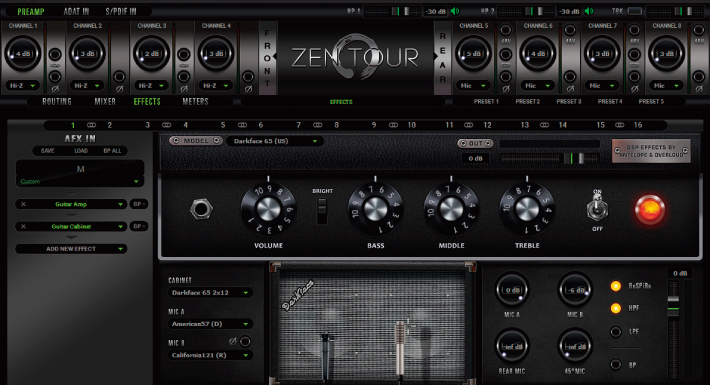Click the amp input jack icon
The width and height of the screenshot is (710, 385).
pos(201,209)
